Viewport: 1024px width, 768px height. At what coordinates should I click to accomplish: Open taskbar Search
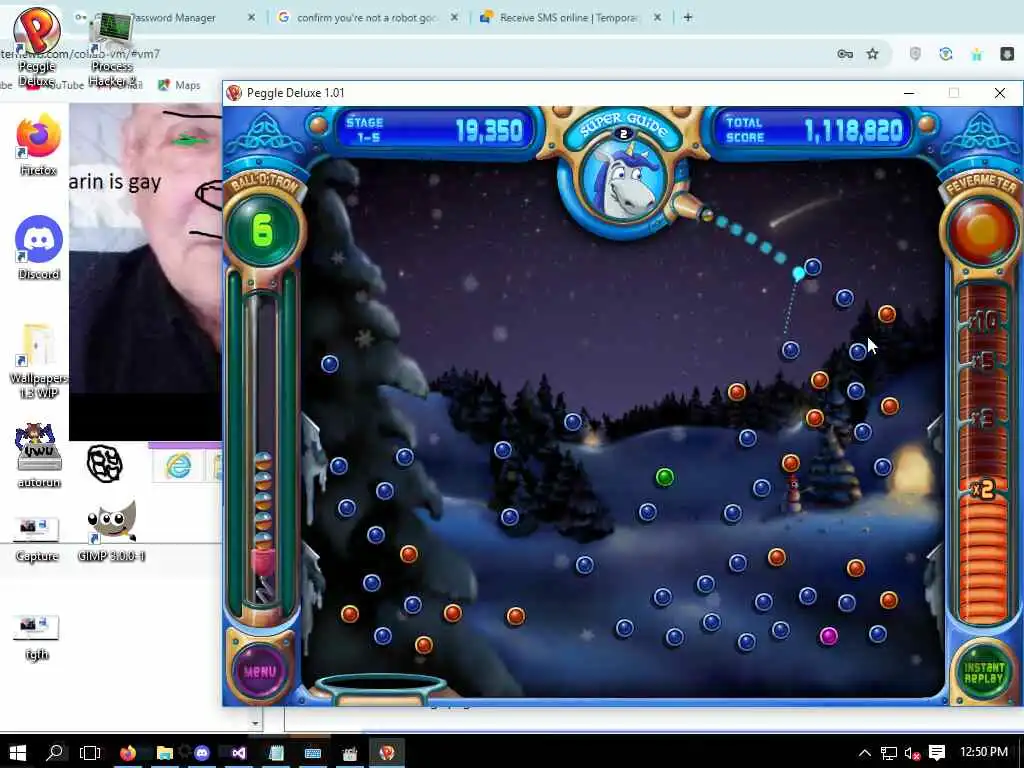tap(56, 752)
